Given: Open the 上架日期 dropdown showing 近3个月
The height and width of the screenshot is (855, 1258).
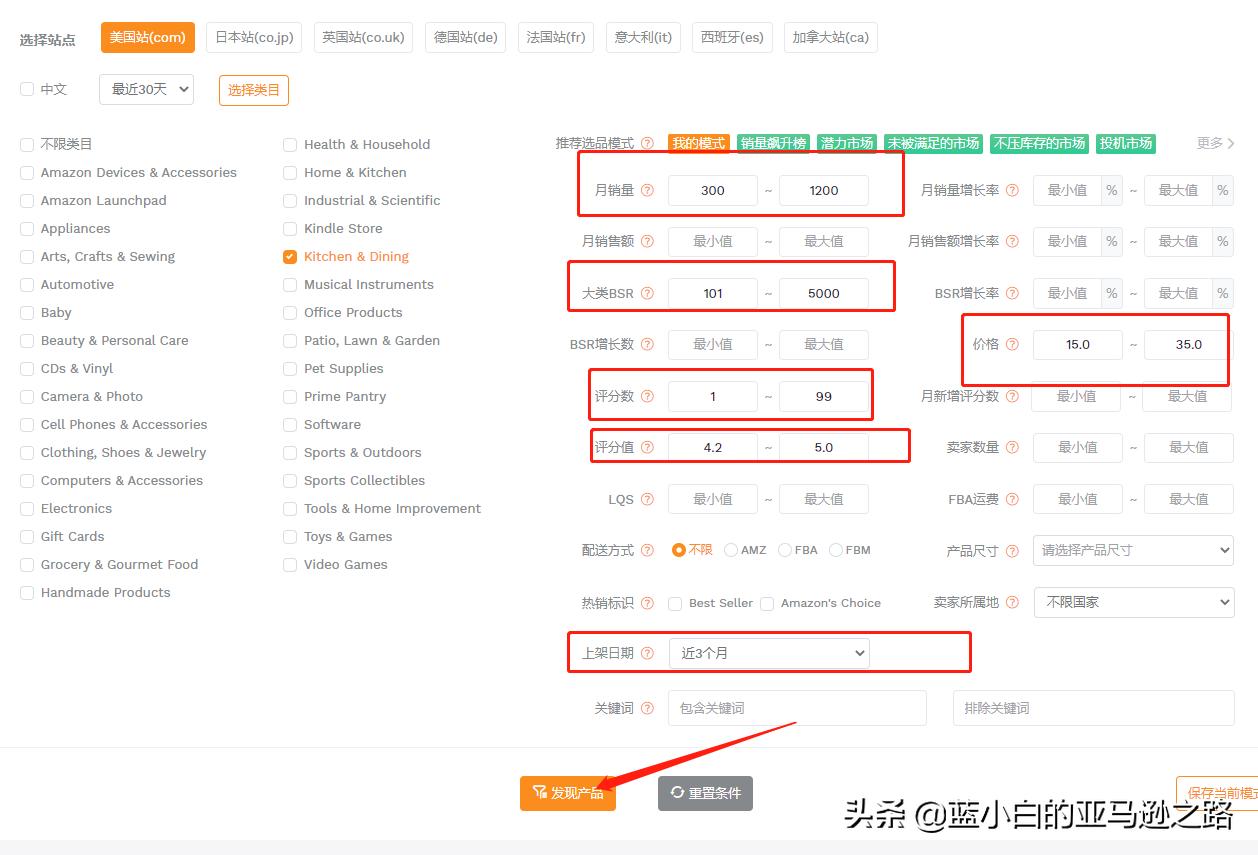Looking at the screenshot, I should tap(768, 652).
